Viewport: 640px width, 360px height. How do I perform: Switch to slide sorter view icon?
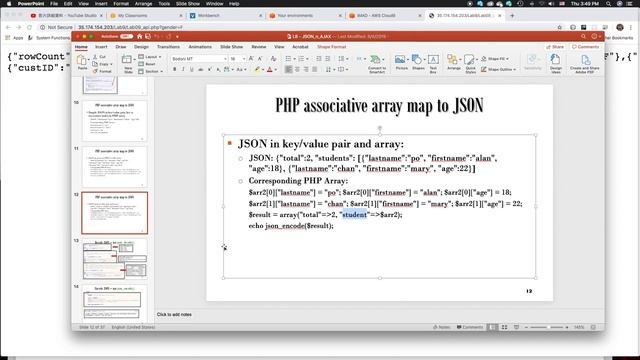point(504,327)
